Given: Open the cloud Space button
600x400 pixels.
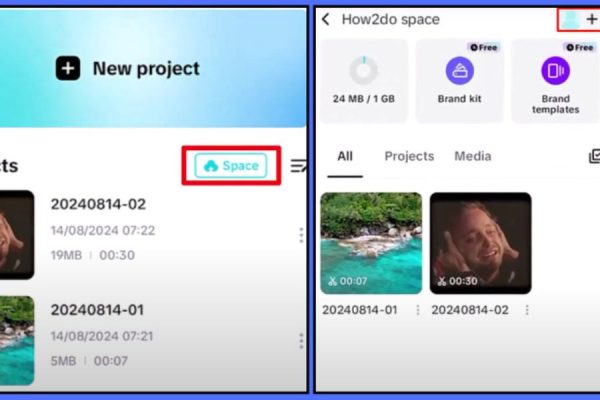Looking at the screenshot, I should [231, 166].
